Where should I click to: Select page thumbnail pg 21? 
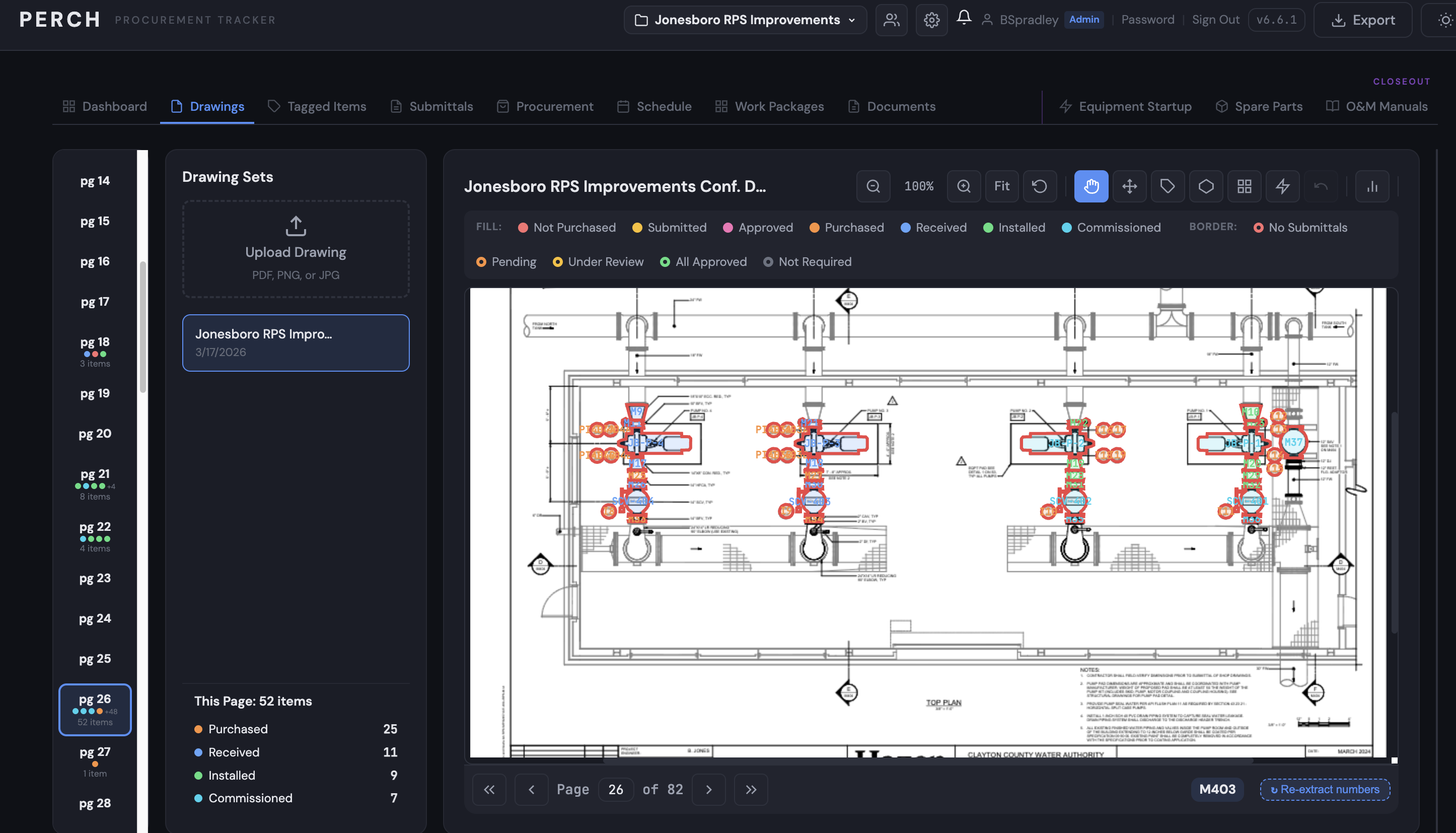(x=95, y=484)
